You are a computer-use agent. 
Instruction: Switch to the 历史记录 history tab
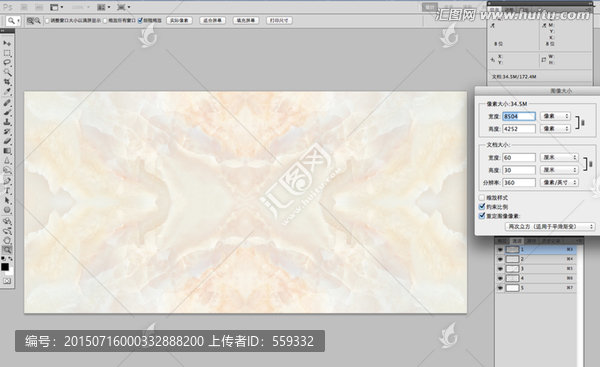[x=550, y=241]
